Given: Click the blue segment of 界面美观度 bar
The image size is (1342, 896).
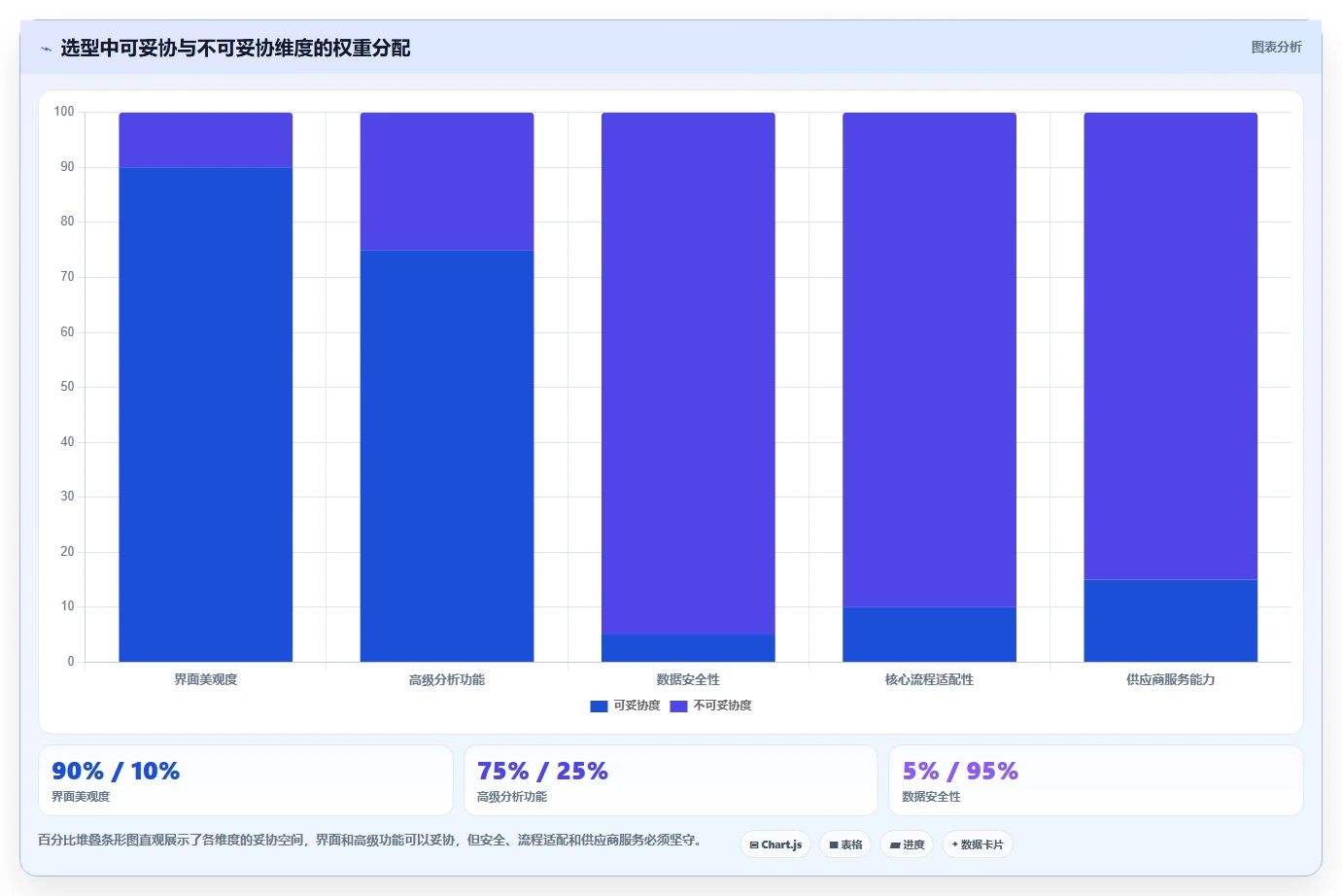Looking at the screenshot, I should tap(206, 415).
